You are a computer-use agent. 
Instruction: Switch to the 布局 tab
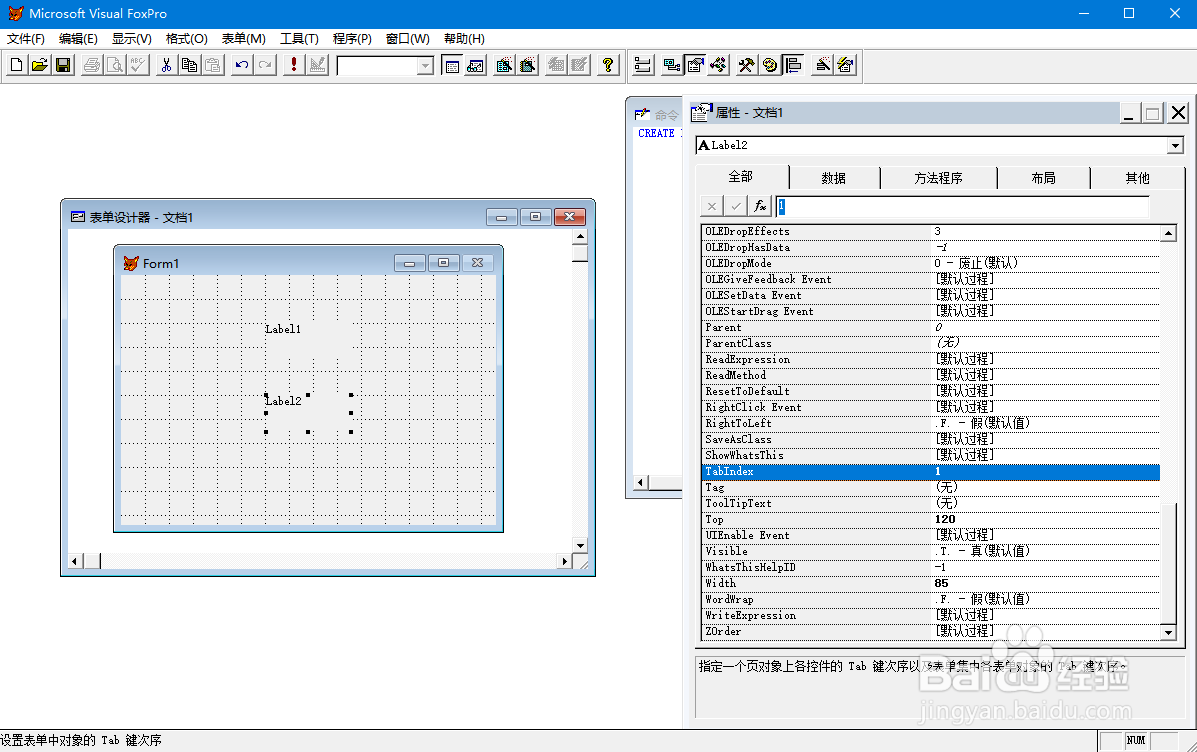coord(1044,178)
